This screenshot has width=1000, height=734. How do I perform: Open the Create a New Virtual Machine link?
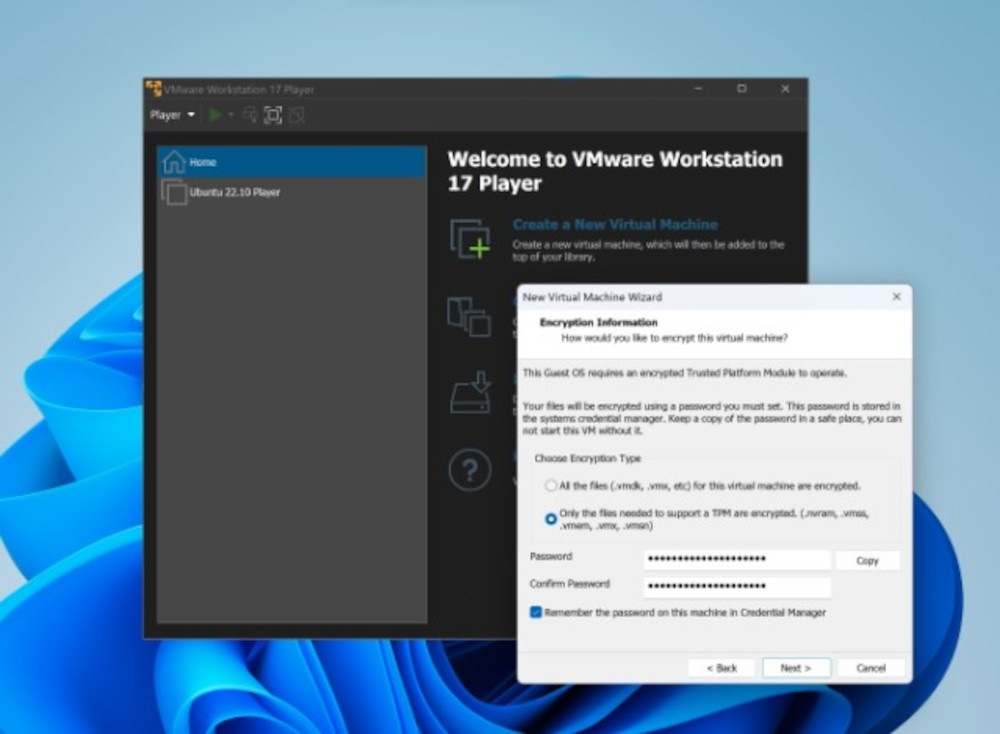[x=615, y=225]
